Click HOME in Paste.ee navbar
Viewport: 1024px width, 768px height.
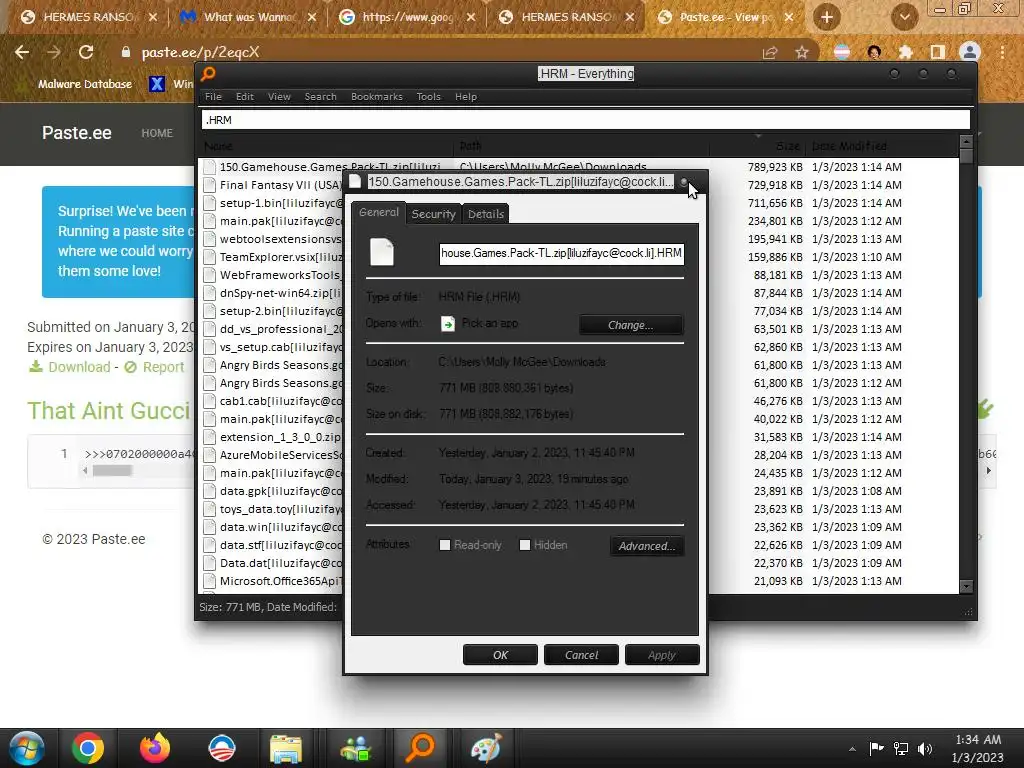click(x=157, y=133)
